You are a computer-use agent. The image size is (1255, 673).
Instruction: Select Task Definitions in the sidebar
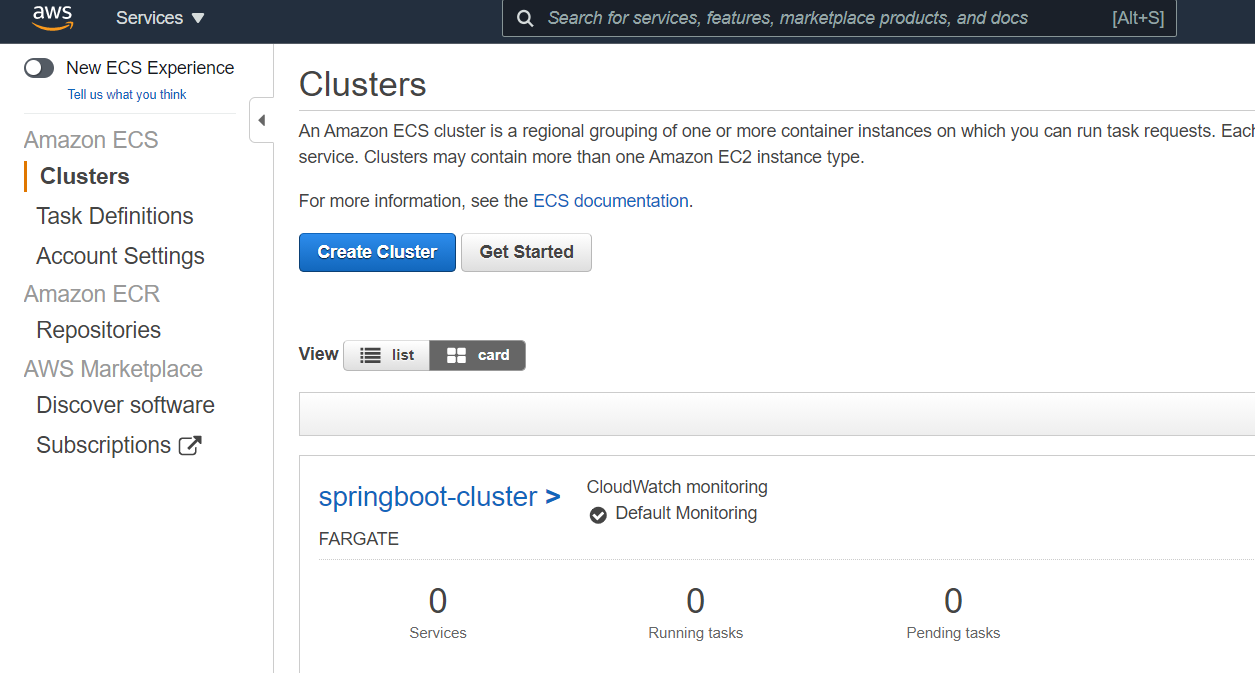tap(114, 215)
